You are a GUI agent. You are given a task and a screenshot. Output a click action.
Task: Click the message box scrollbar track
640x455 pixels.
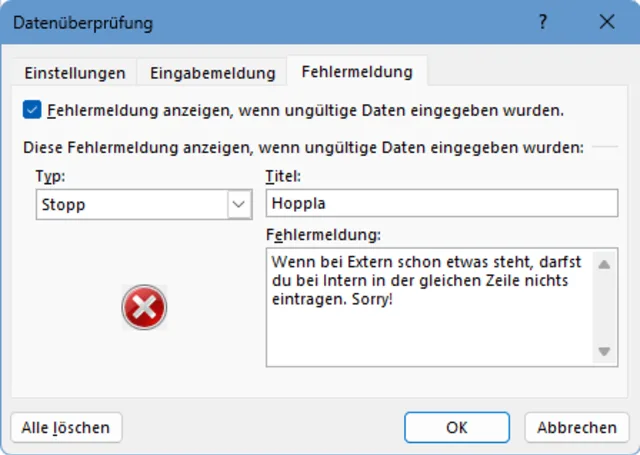[x=604, y=308]
